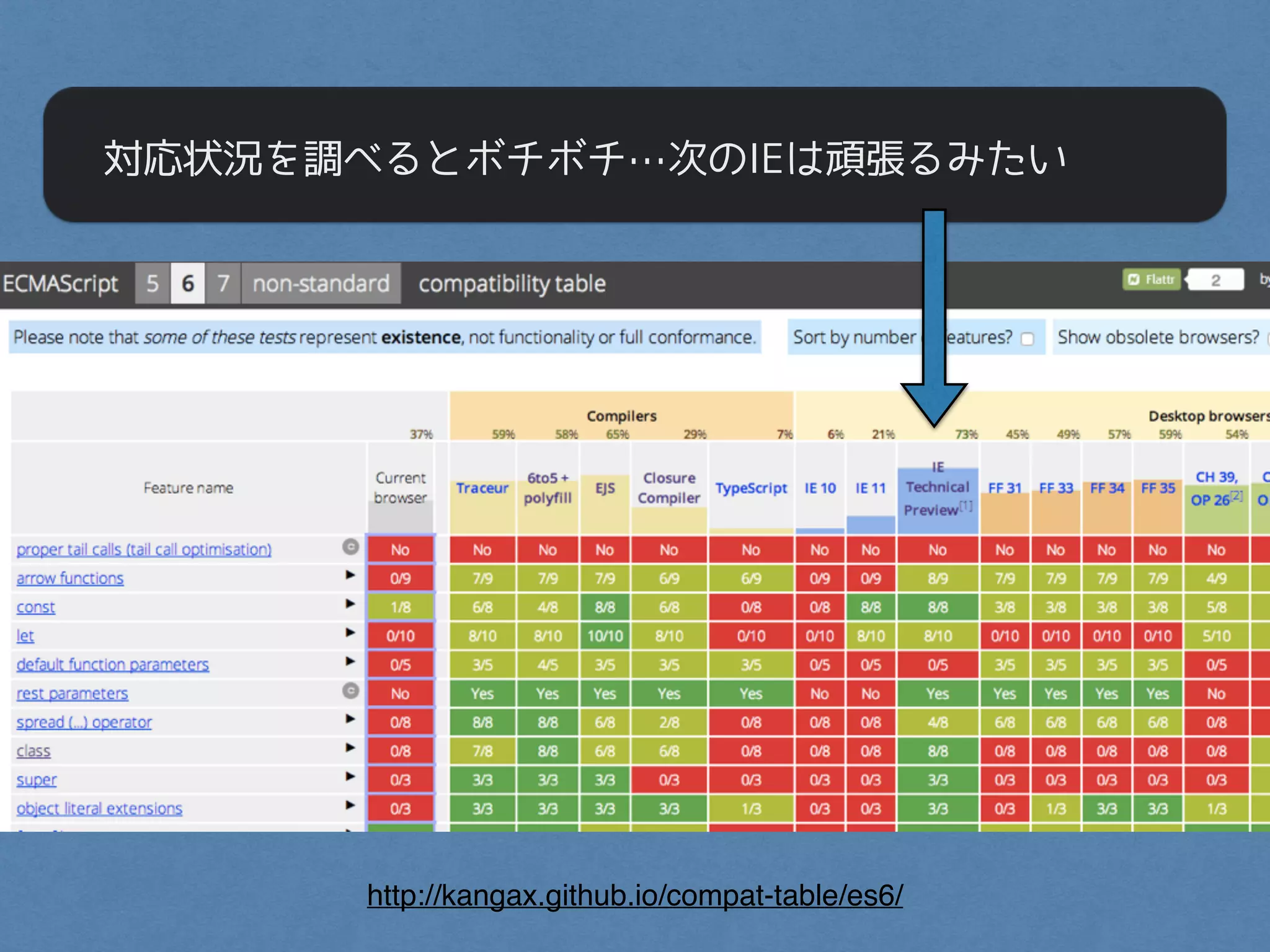Open the let feature link
This screenshot has width=1270, height=952.
point(25,636)
